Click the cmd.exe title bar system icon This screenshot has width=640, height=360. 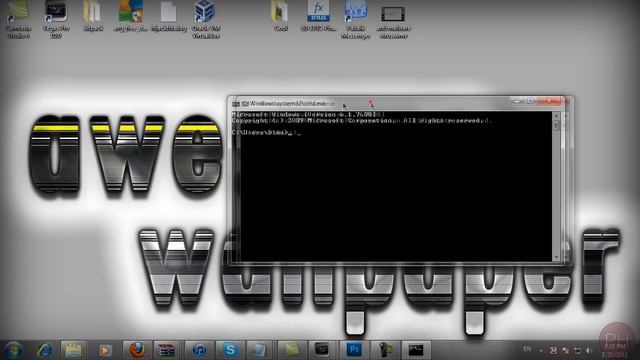pyautogui.click(x=236, y=104)
